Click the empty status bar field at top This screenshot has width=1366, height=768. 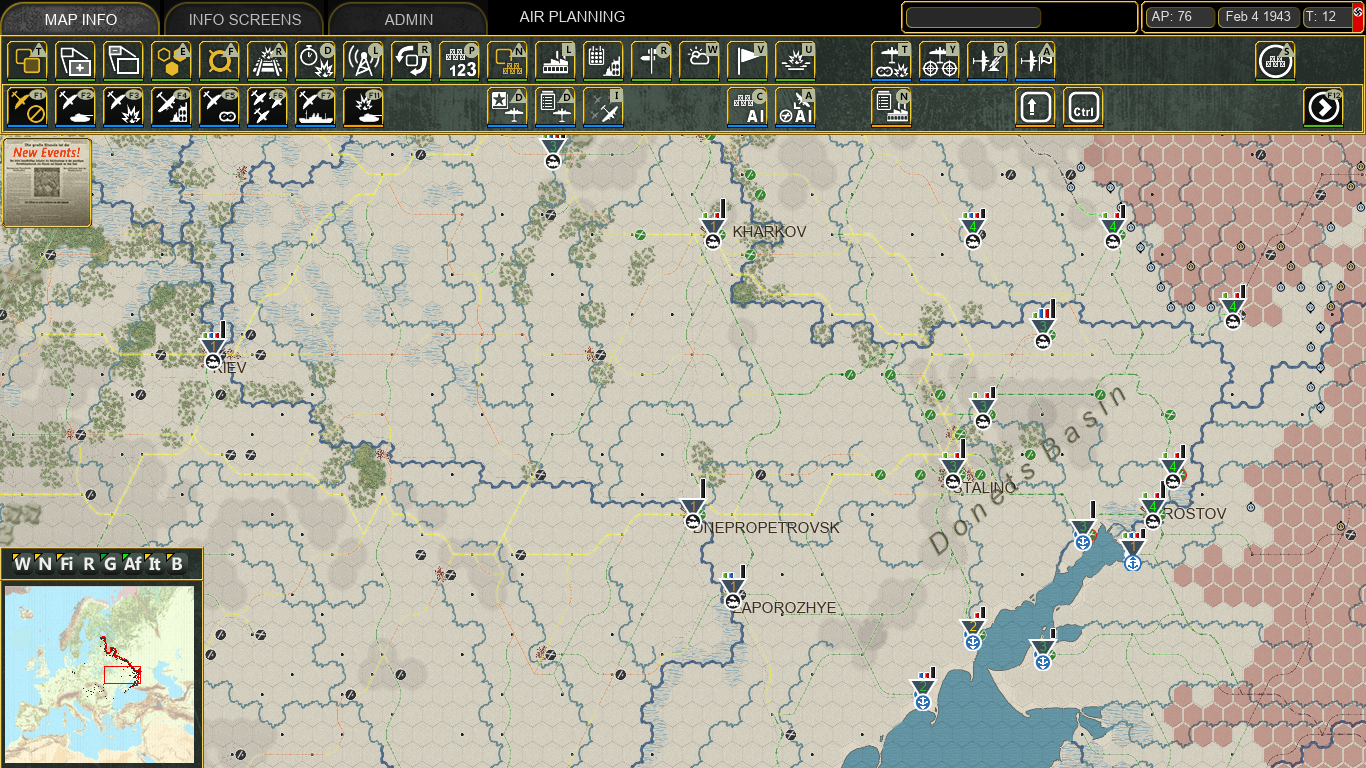973,18
